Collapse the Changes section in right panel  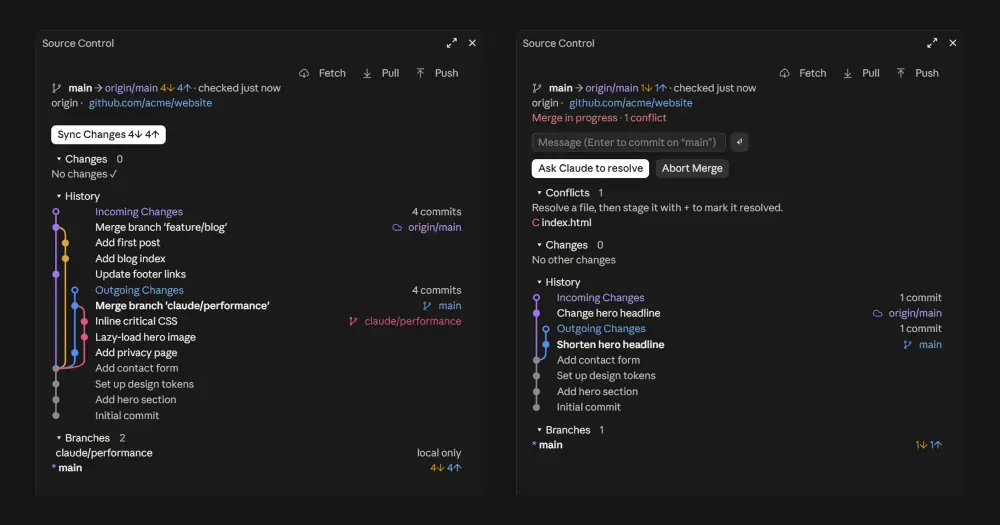click(562, 245)
